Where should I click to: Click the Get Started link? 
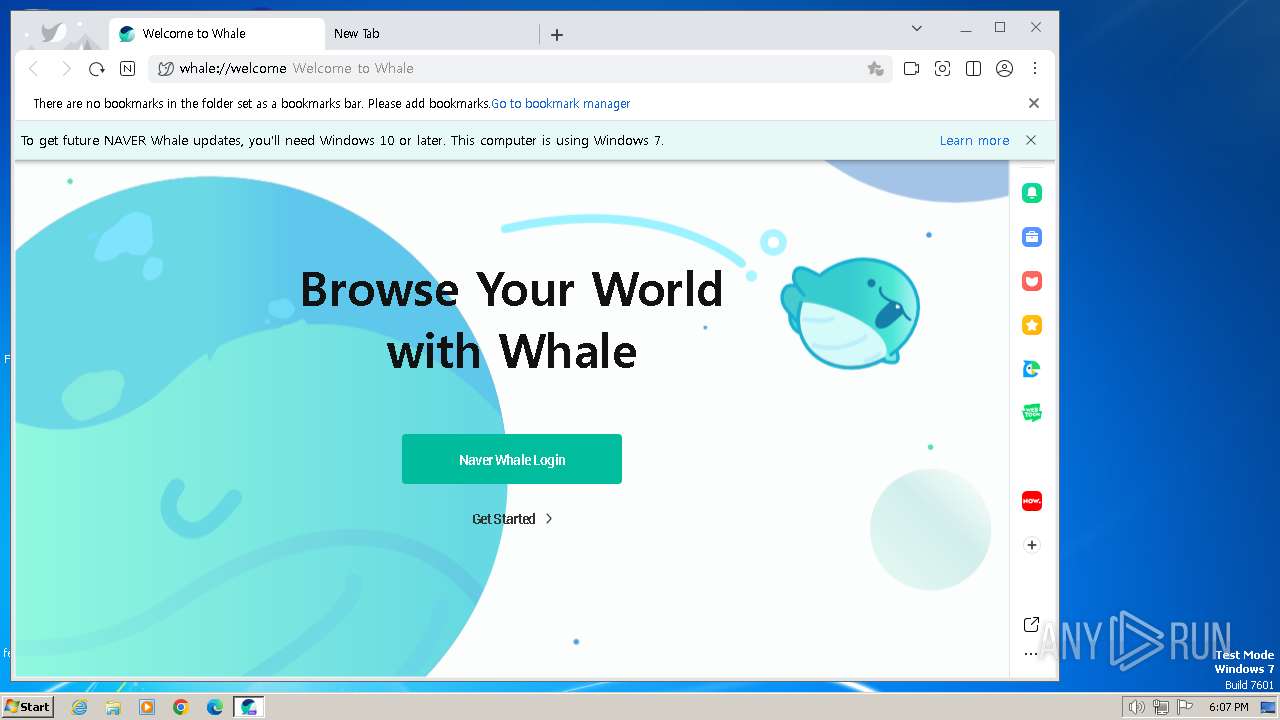(512, 519)
